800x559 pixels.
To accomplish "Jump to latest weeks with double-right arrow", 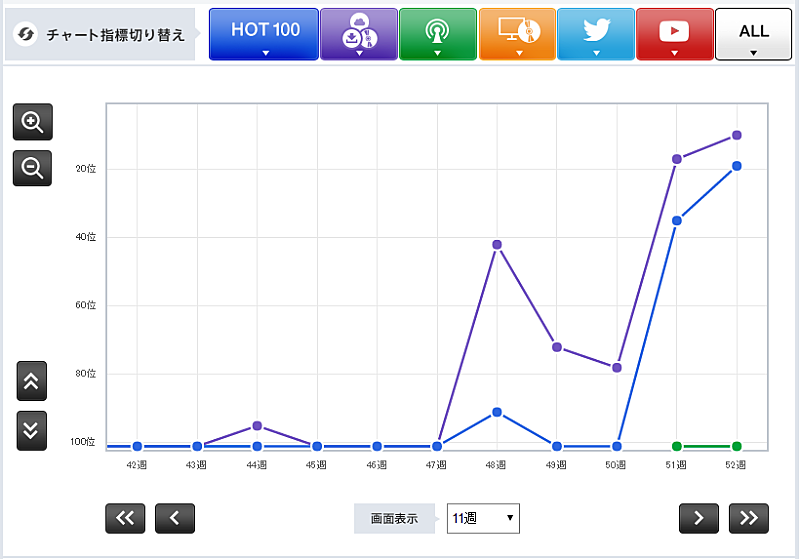I will tap(748, 518).
